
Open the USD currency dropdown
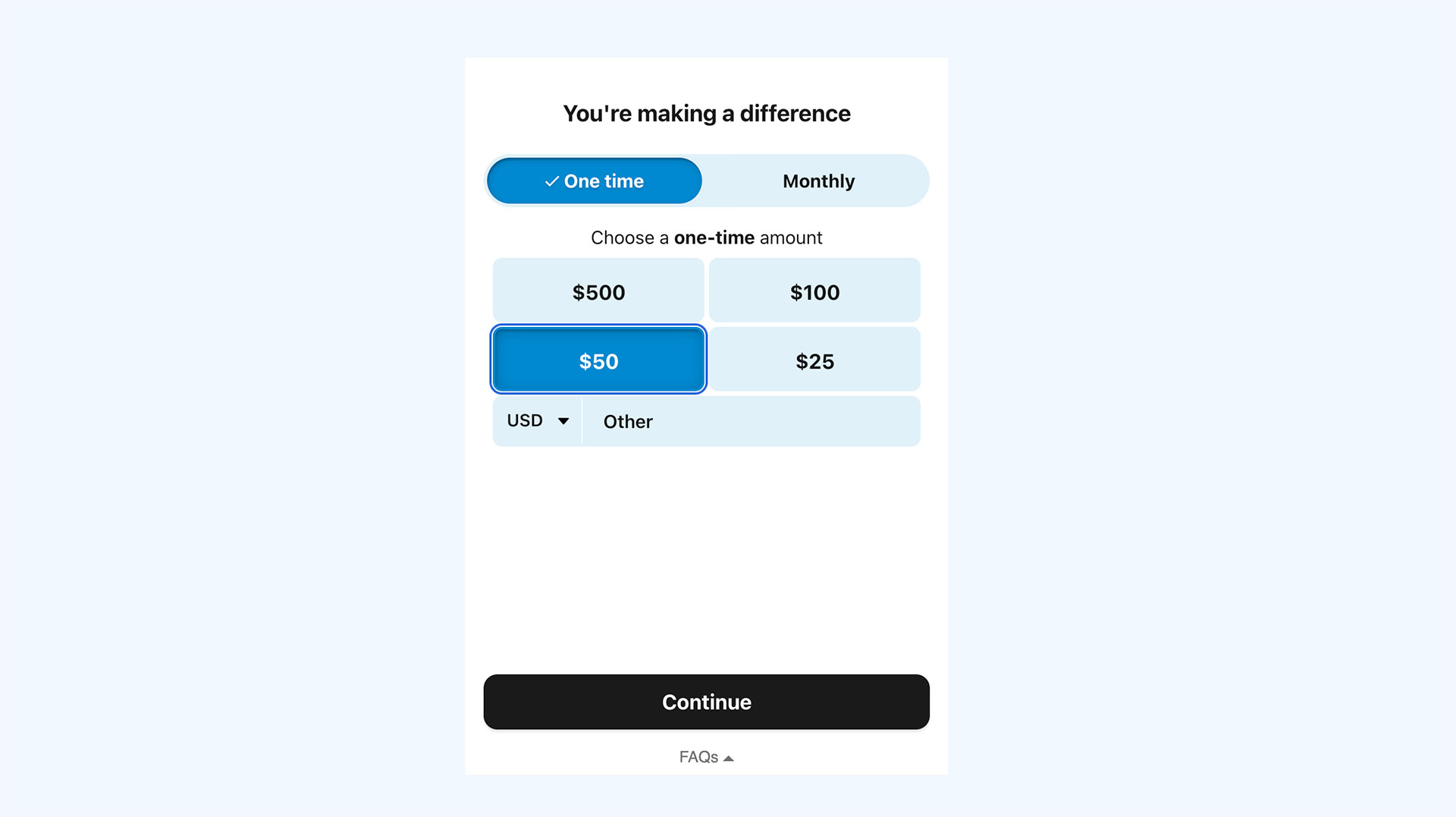(538, 421)
